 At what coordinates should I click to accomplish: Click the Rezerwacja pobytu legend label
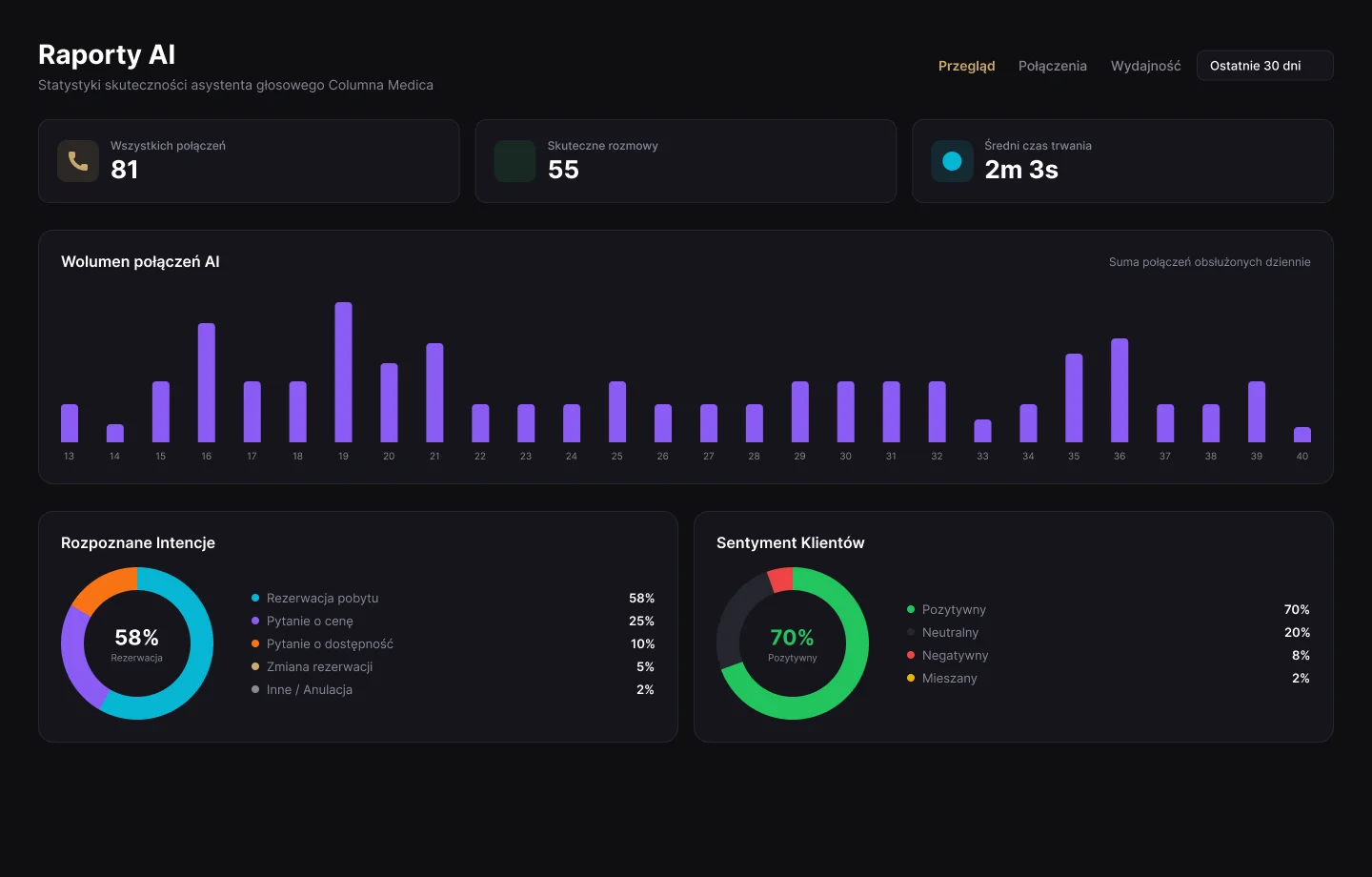[x=322, y=598]
